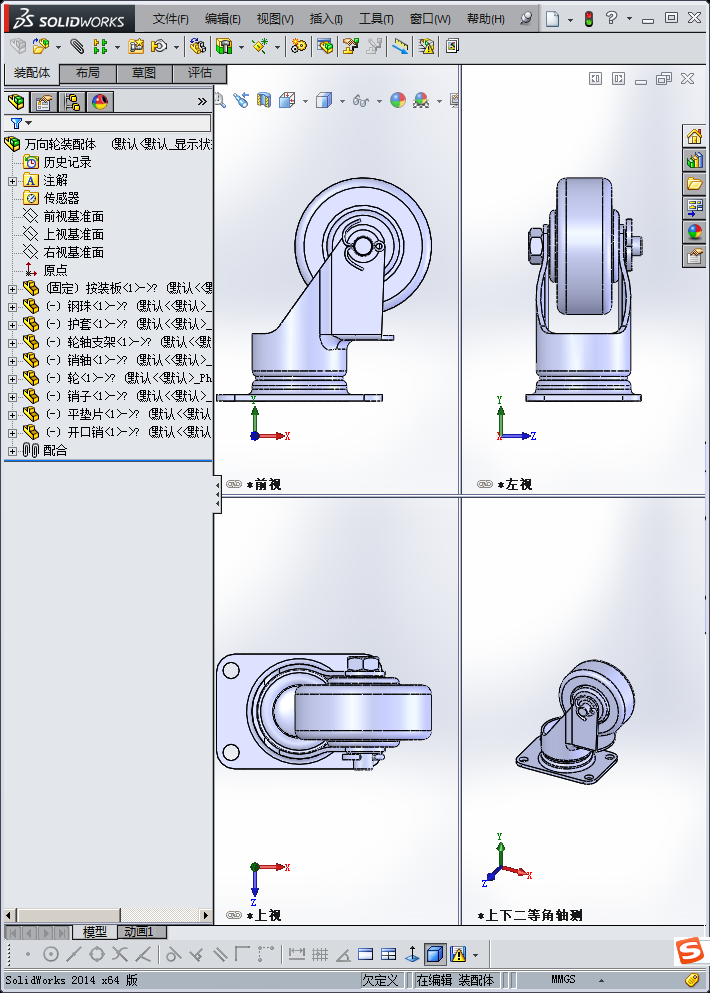Toggle link views icon in 前视 viewport
The height and width of the screenshot is (993, 710).
click(234, 484)
